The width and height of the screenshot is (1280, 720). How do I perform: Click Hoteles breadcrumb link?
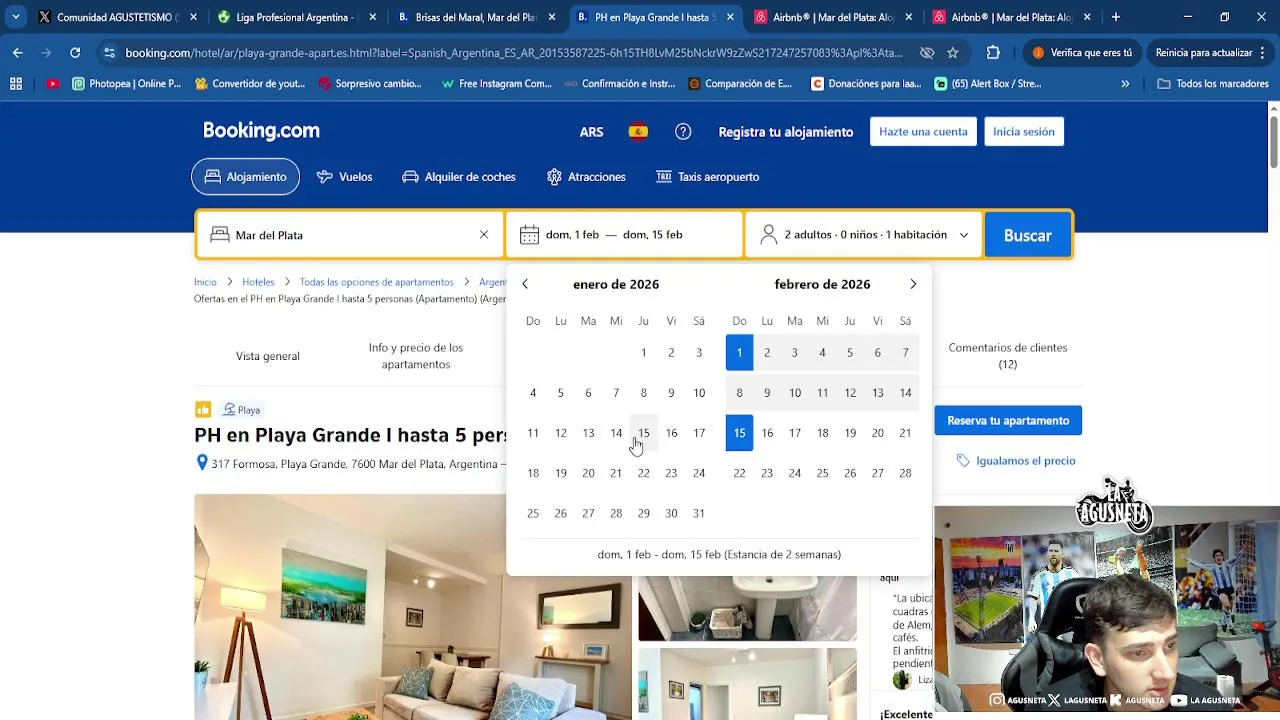[x=258, y=282]
